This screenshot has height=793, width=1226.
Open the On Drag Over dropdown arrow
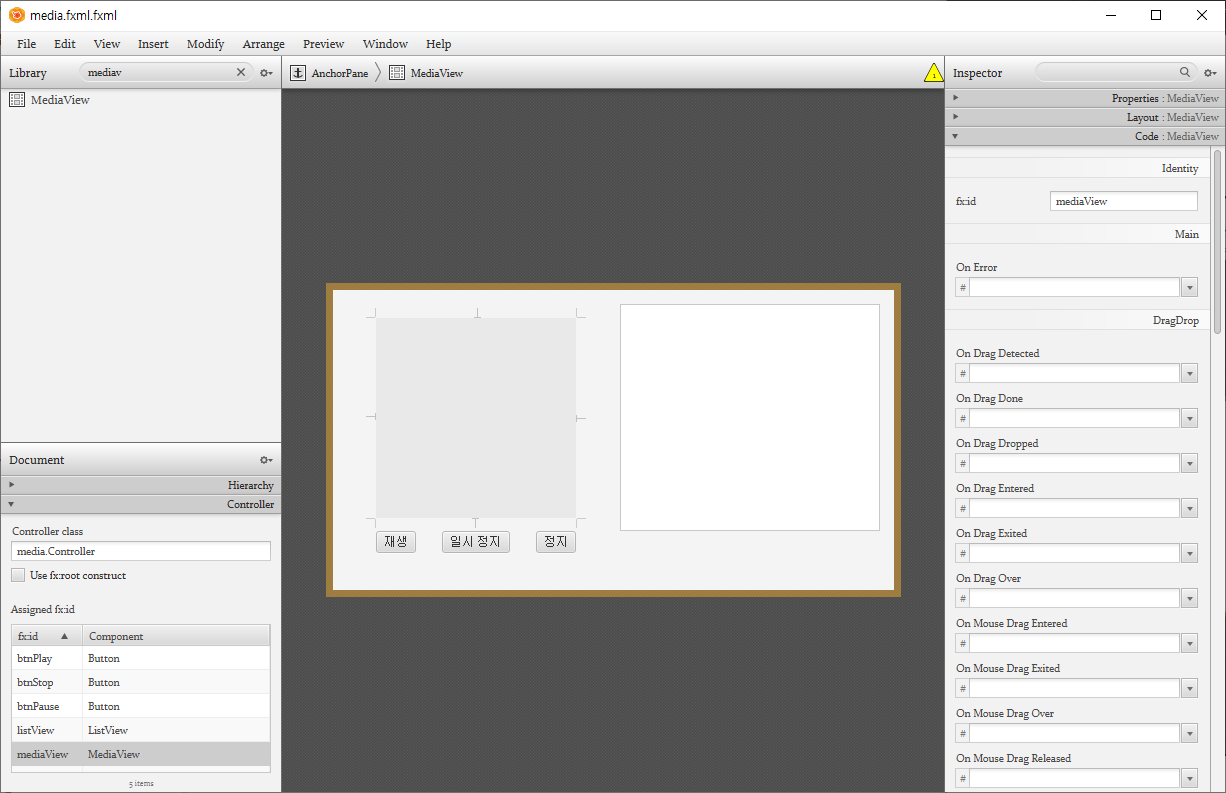(1189, 599)
